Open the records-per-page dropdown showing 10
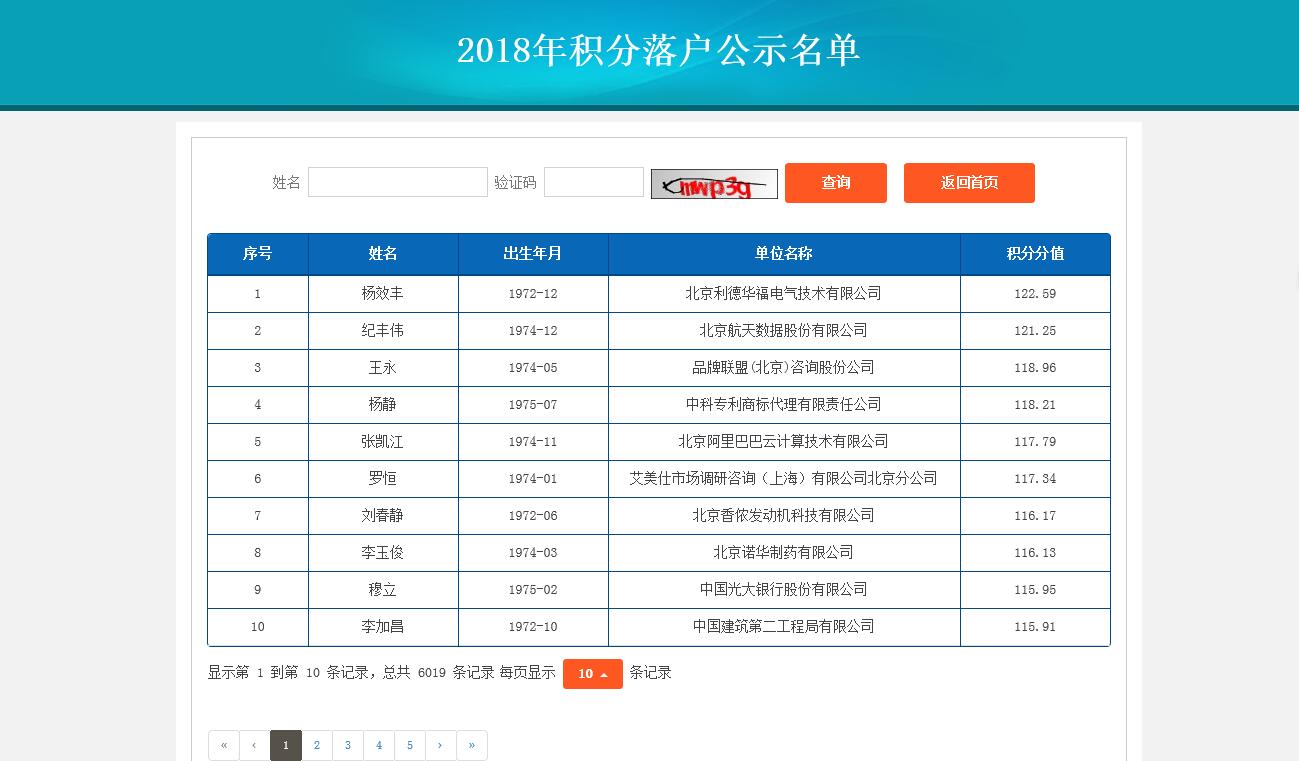 tap(593, 674)
